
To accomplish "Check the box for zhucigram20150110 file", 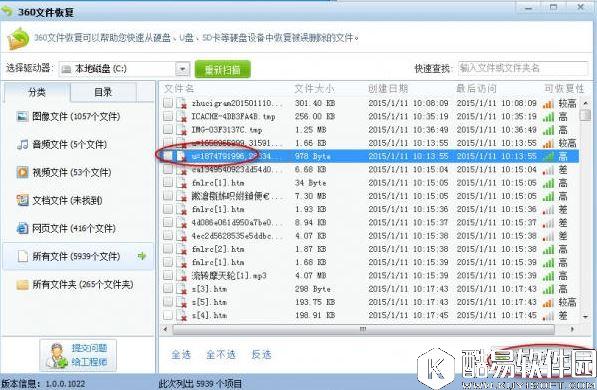I will (168, 103).
